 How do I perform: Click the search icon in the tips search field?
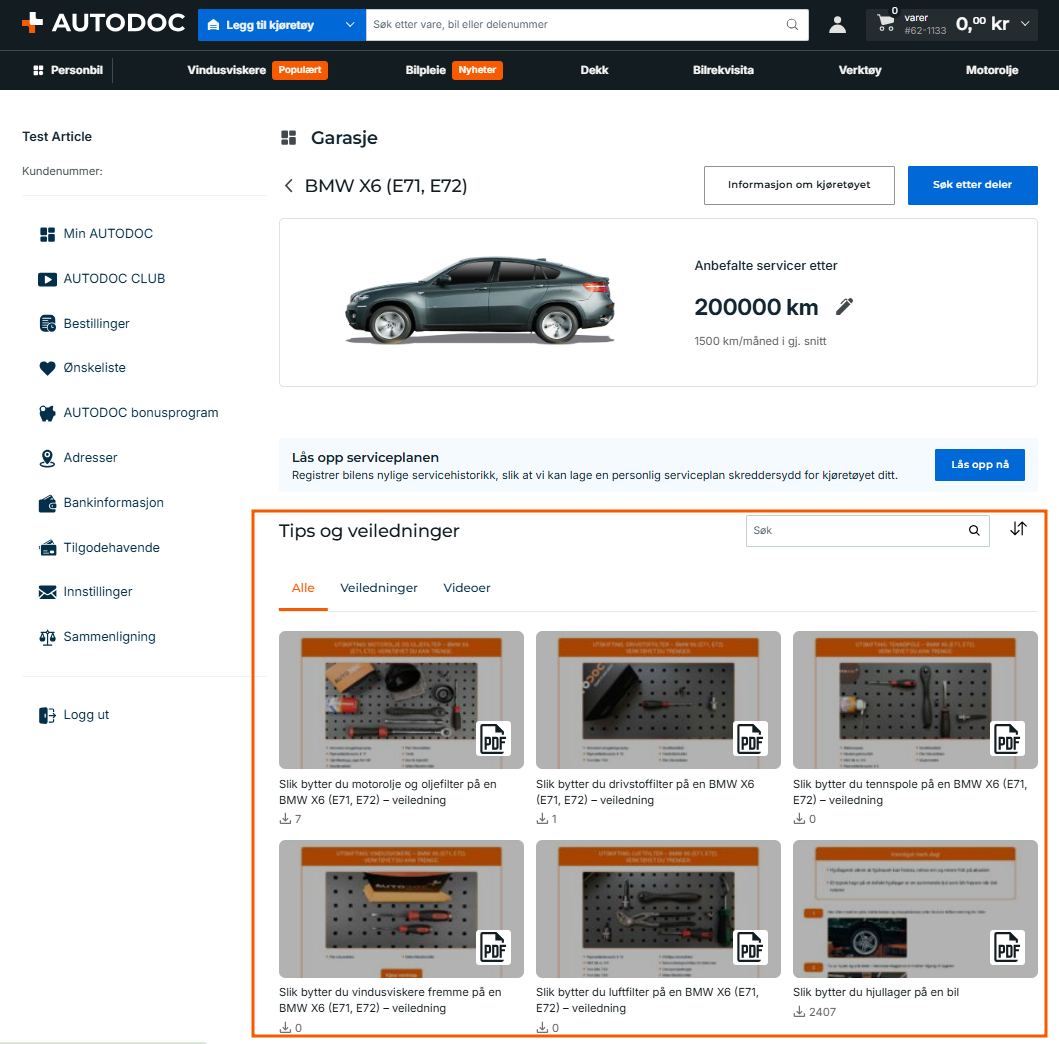[x=974, y=531]
